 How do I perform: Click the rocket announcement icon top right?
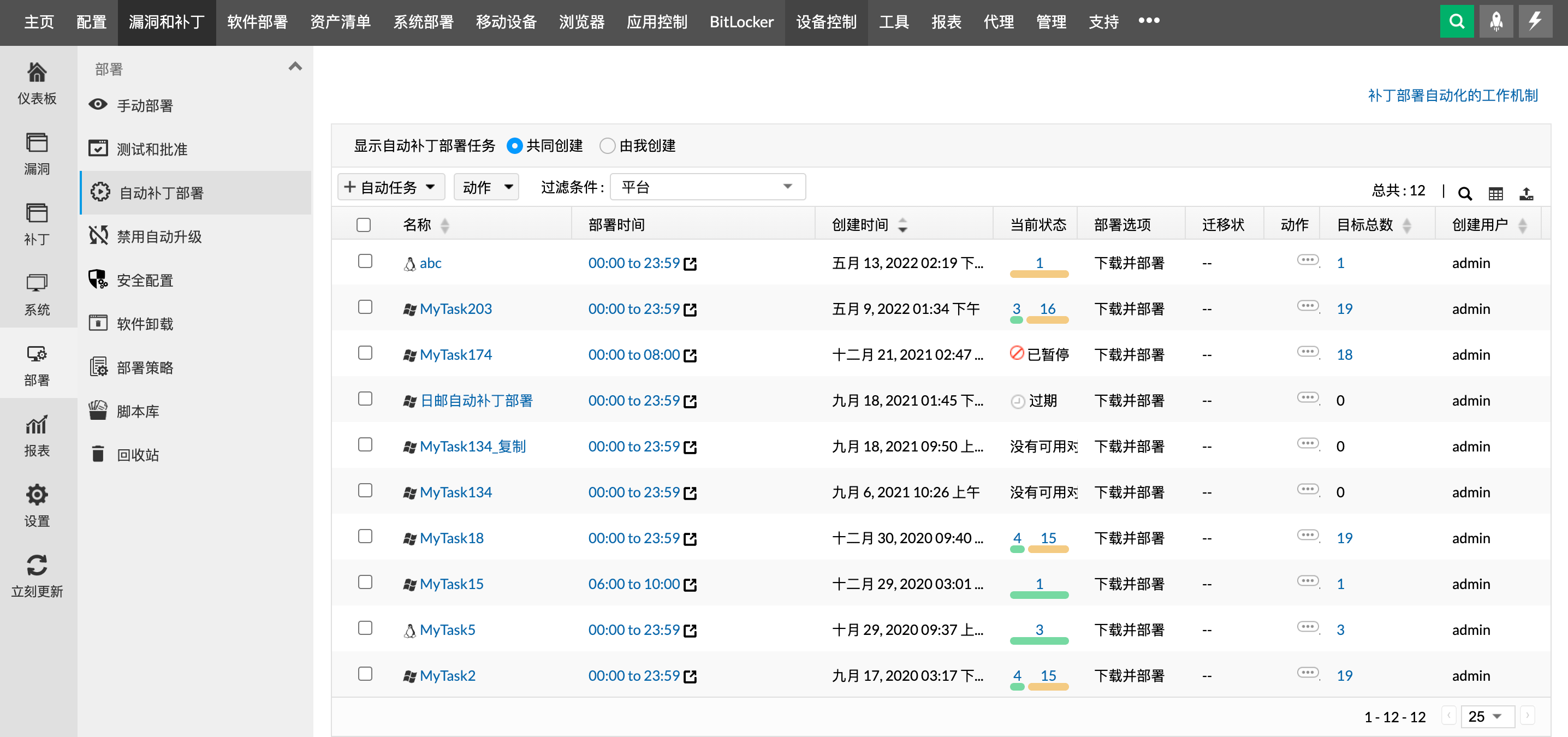click(1496, 21)
